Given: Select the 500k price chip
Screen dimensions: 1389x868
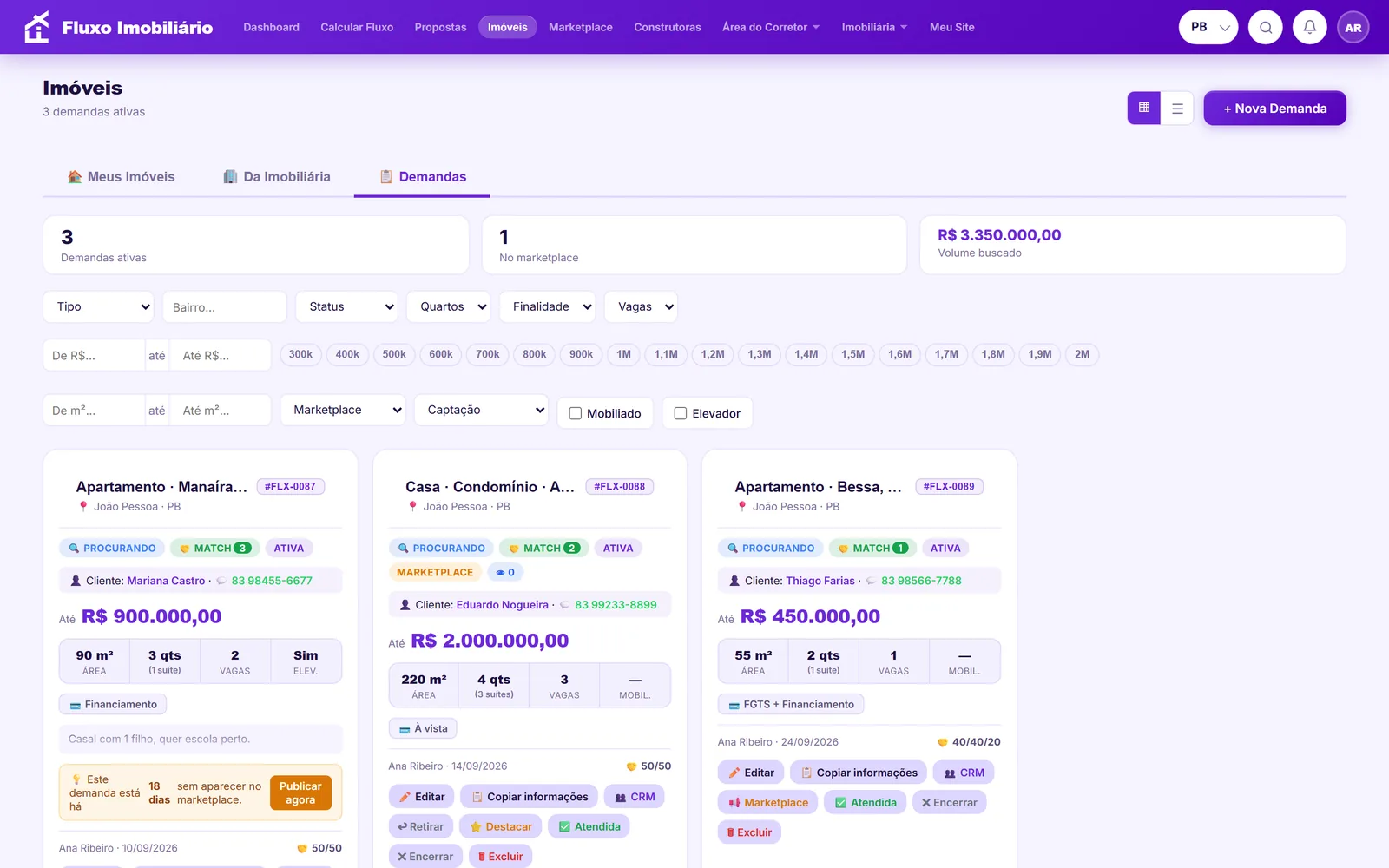Looking at the screenshot, I should click(x=394, y=354).
